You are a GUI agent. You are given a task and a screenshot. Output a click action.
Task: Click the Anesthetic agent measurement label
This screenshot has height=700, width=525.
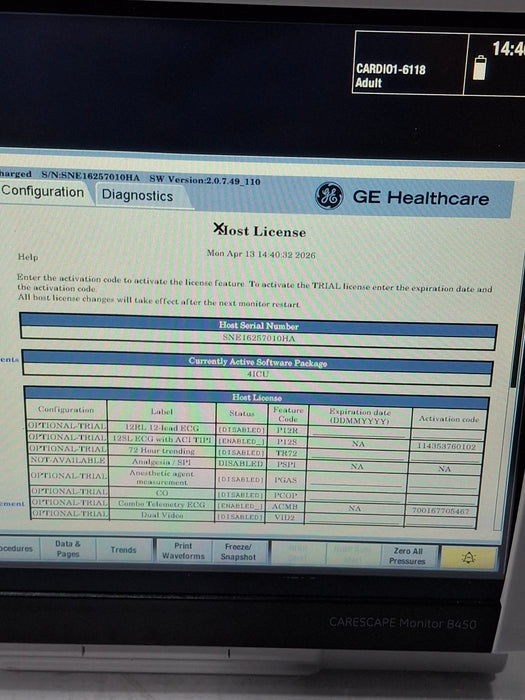[162, 477]
